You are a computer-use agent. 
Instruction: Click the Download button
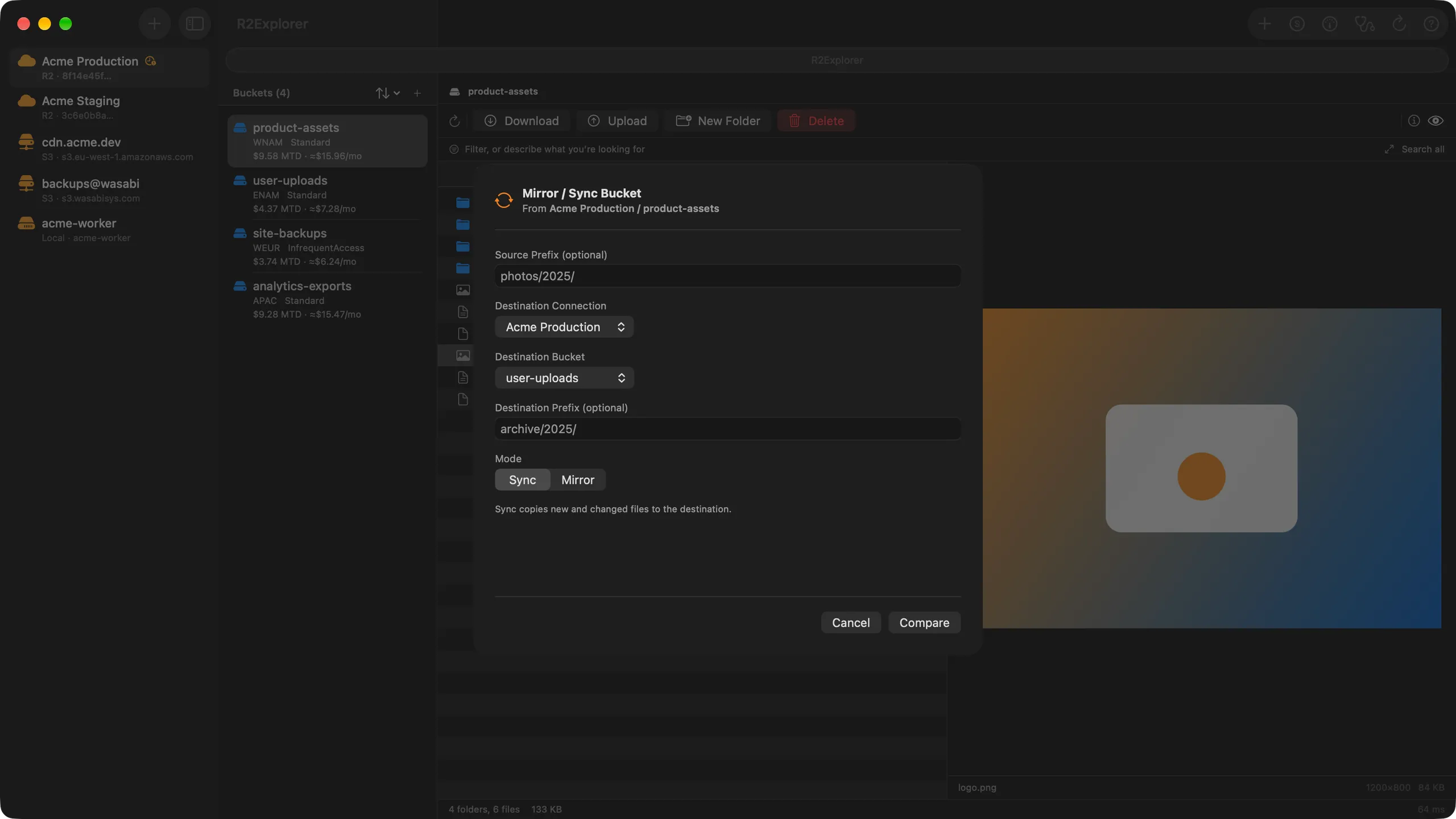521,121
